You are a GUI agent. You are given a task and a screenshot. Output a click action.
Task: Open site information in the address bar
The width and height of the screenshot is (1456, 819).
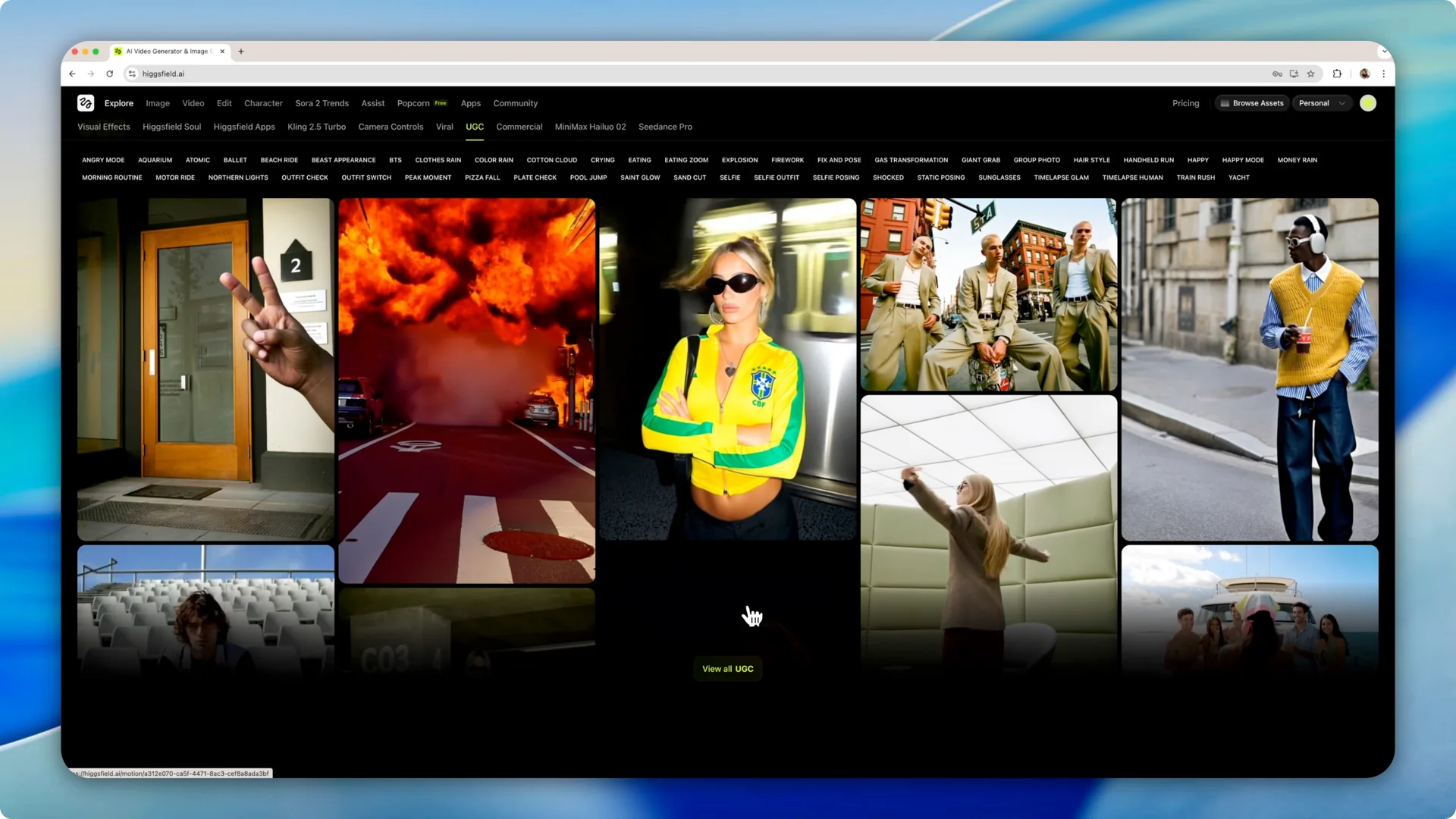click(130, 74)
